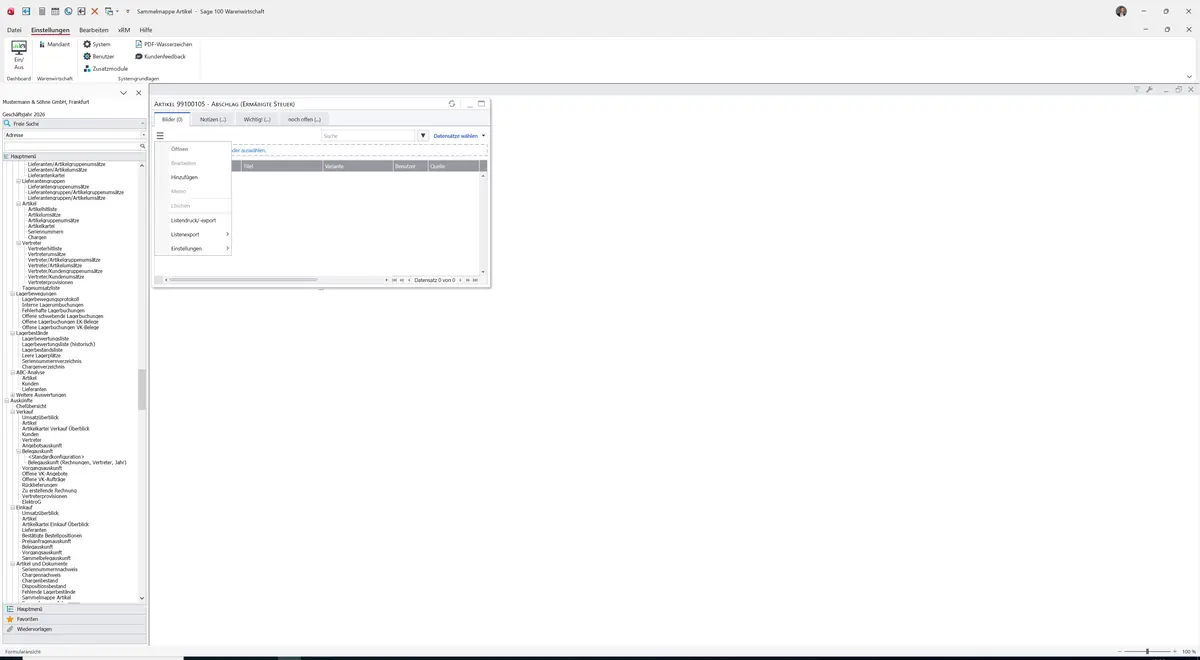Close the navigation pane with X
Screen dimensions: 1200x660
(139, 93)
